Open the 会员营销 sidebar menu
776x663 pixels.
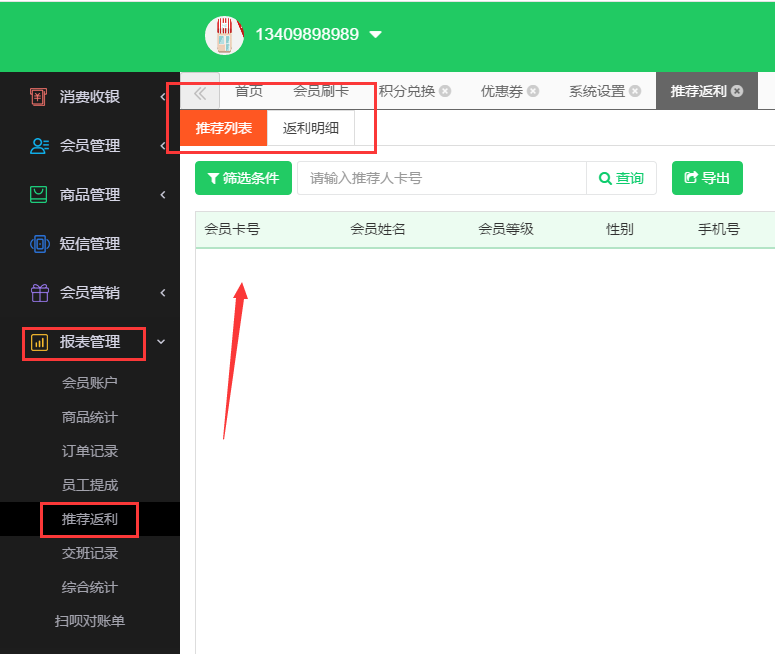(x=90, y=293)
